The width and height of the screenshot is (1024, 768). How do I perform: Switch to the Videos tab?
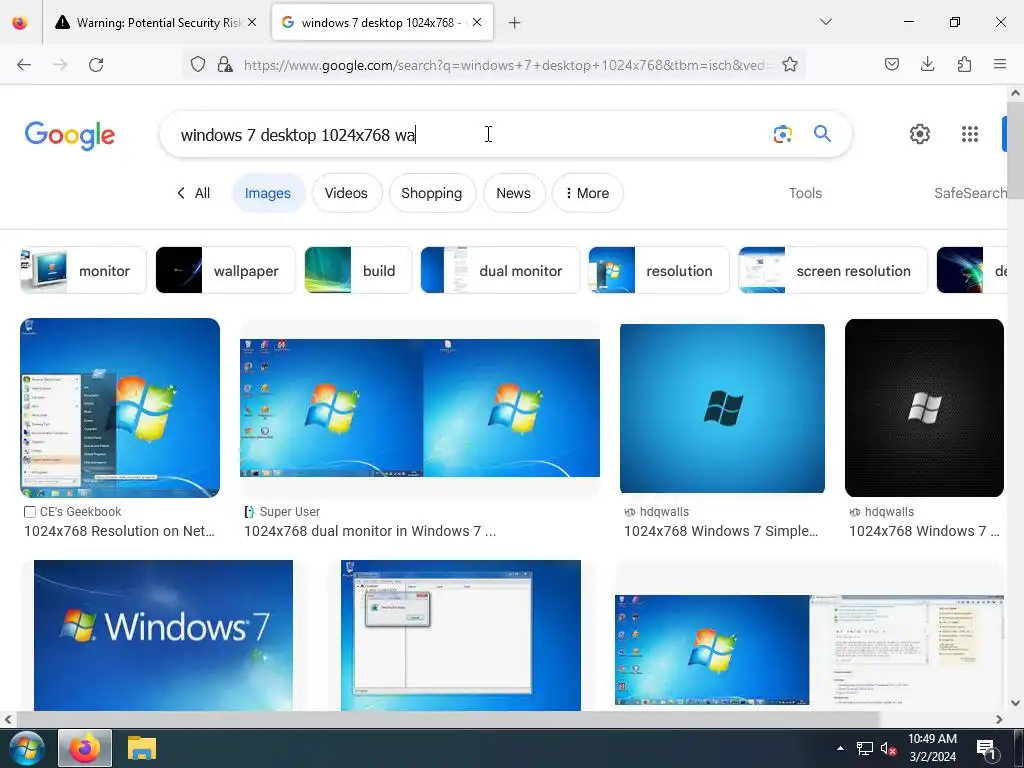[346, 193]
